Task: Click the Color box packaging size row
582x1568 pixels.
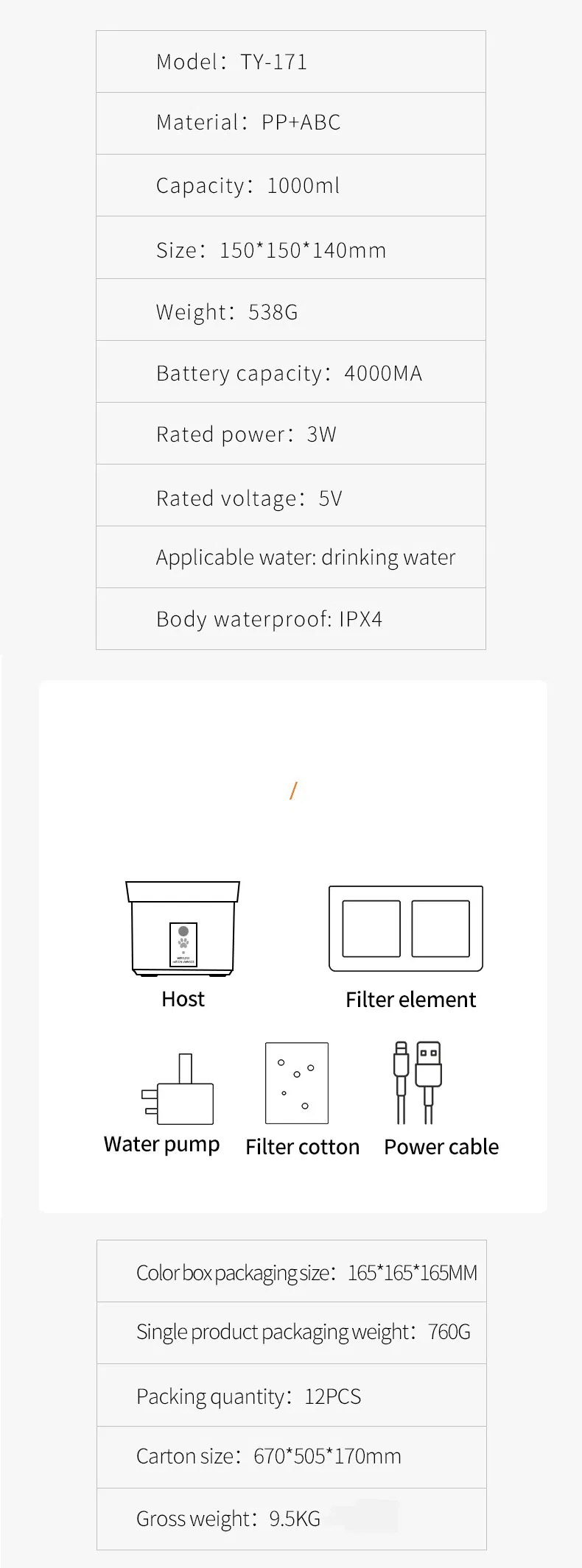Action: pos(292,1272)
